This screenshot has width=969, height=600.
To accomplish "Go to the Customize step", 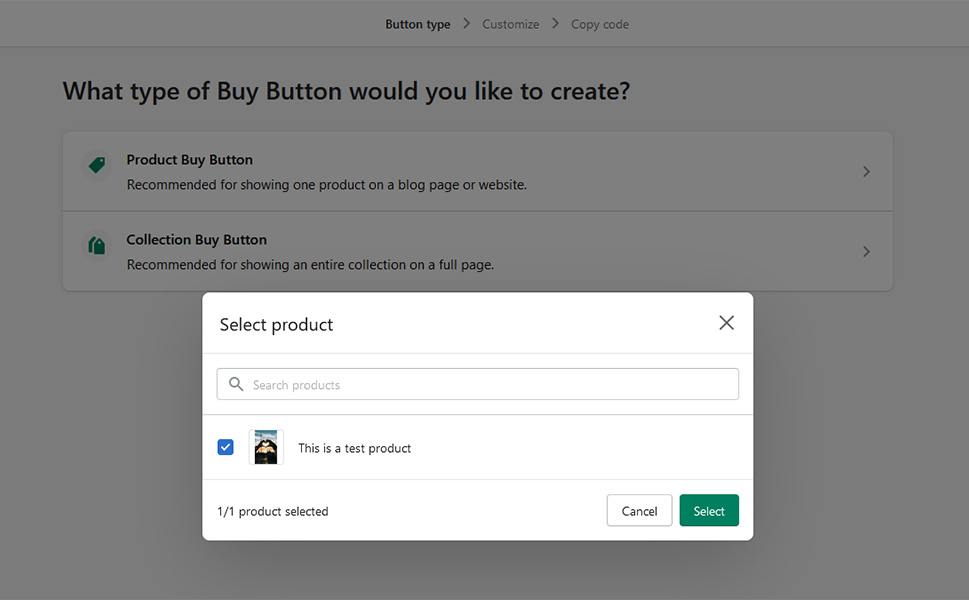I will click(x=510, y=24).
